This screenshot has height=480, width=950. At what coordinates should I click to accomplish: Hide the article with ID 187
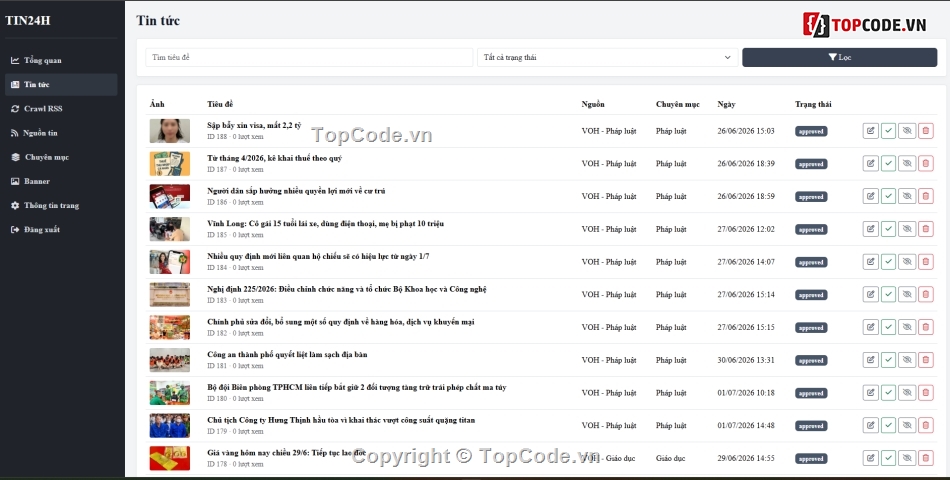tap(907, 164)
